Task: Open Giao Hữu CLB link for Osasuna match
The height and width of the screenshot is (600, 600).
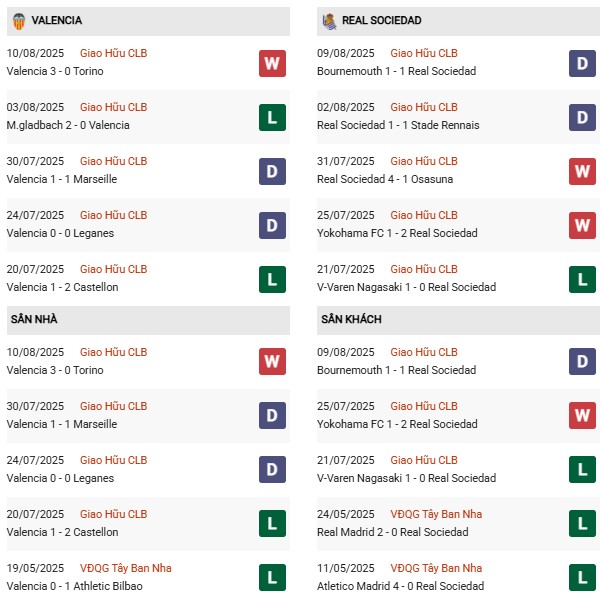Action: (424, 161)
